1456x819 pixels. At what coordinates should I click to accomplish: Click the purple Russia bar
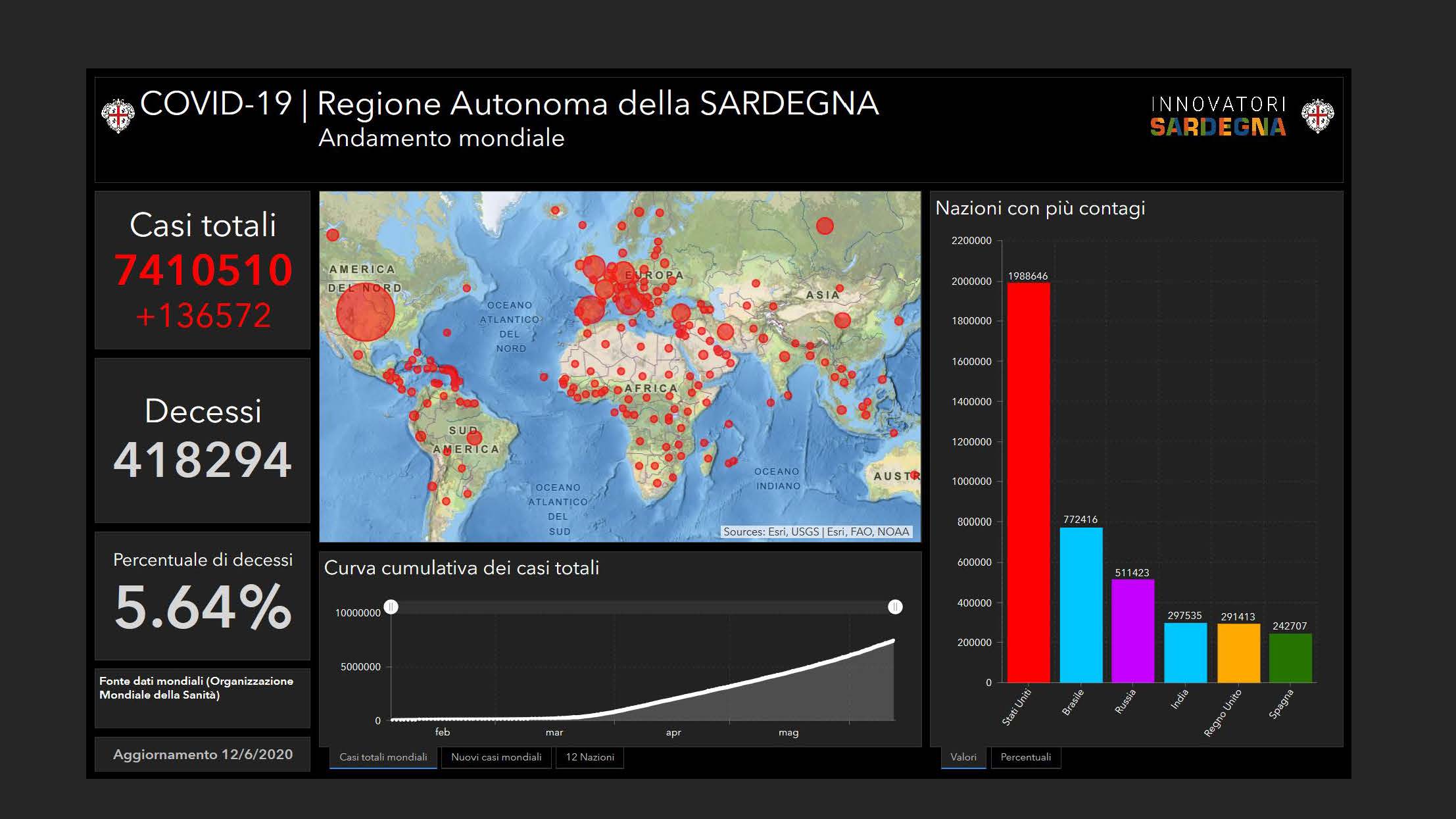[1132, 630]
